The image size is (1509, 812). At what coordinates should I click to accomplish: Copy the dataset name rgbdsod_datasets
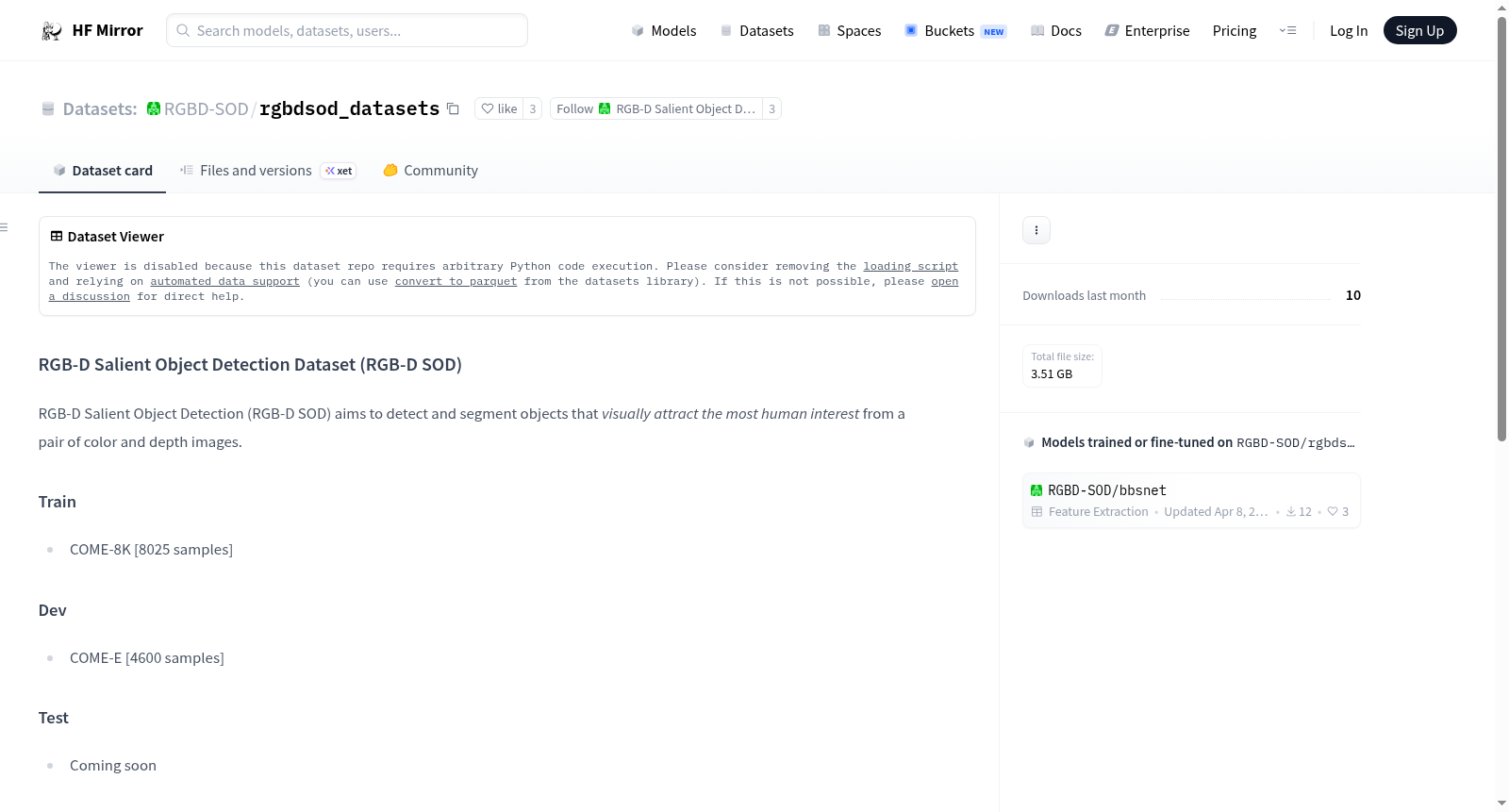tap(453, 108)
